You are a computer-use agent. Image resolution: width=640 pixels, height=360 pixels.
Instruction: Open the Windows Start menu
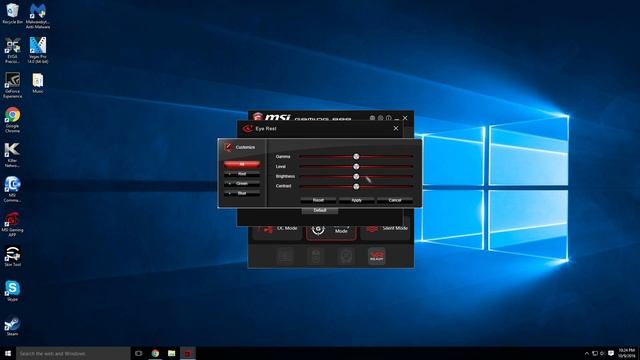click(8, 353)
